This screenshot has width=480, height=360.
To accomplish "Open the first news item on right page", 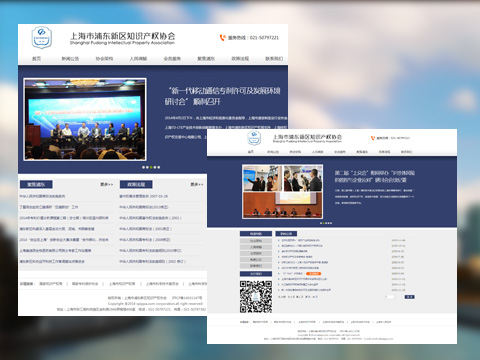I will [301, 240].
